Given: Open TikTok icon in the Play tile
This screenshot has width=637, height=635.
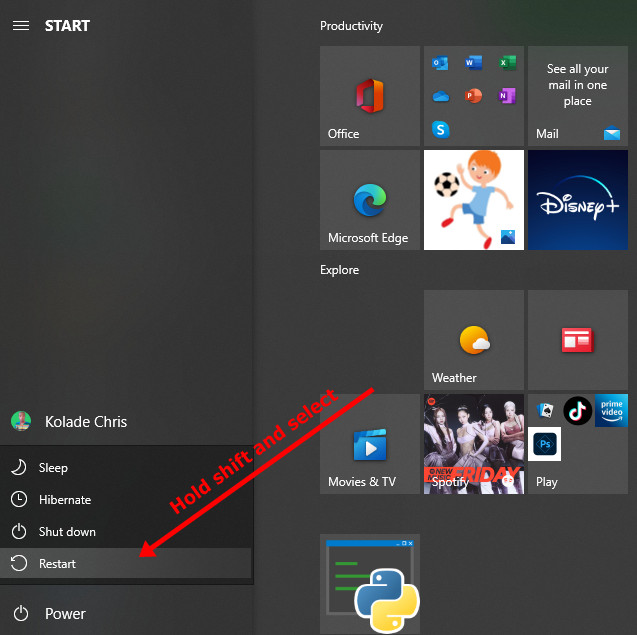Looking at the screenshot, I should (x=578, y=410).
